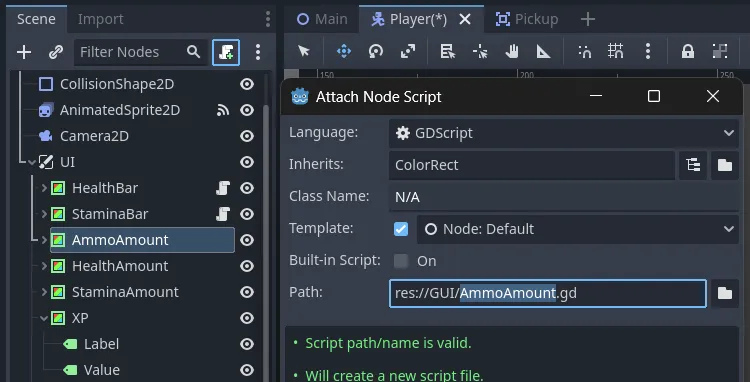Collapse the XP node
The height and width of the screenshot is (382, 750).
point(44,318)
